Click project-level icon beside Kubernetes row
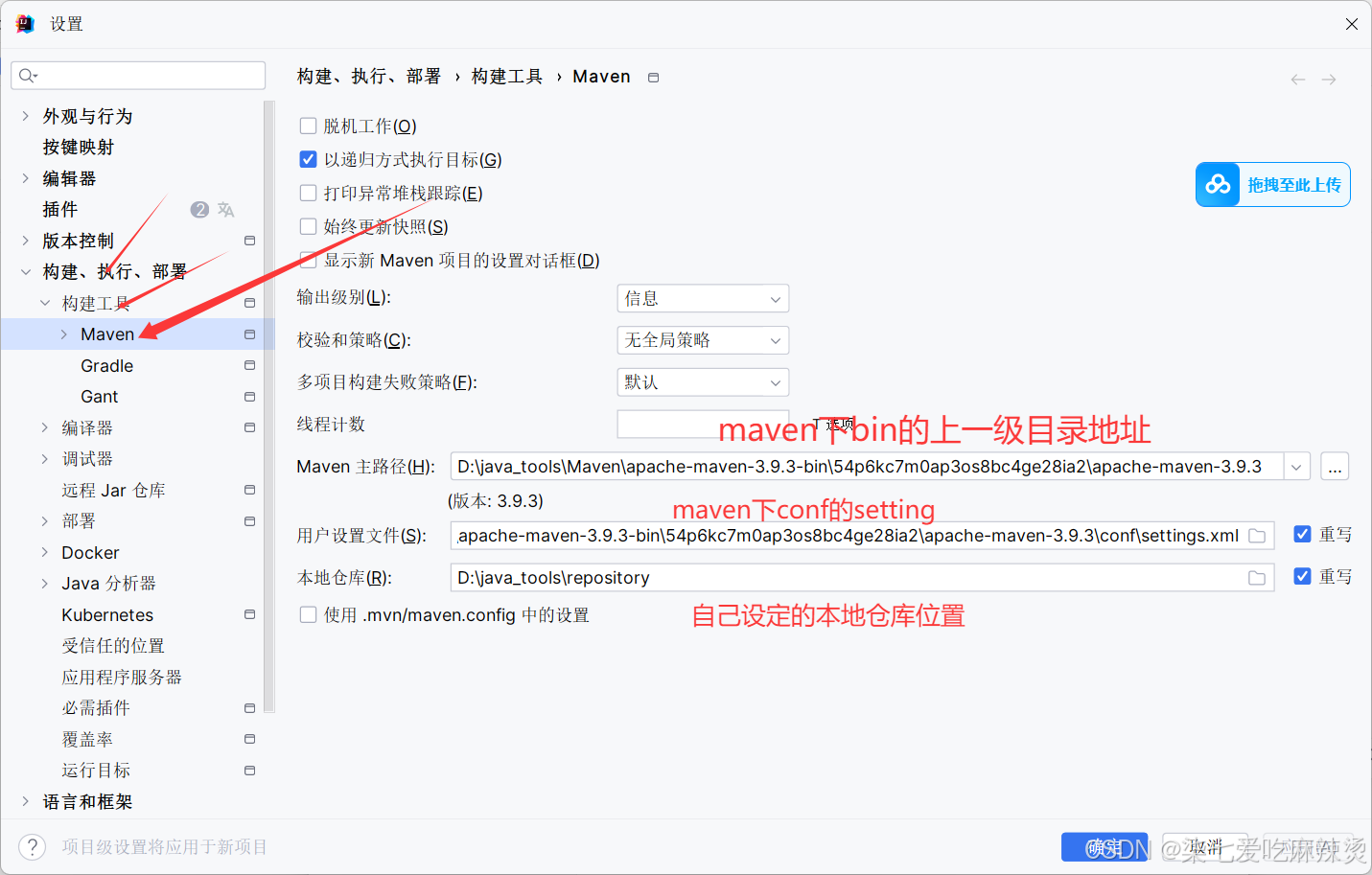 tap(249, 614)
